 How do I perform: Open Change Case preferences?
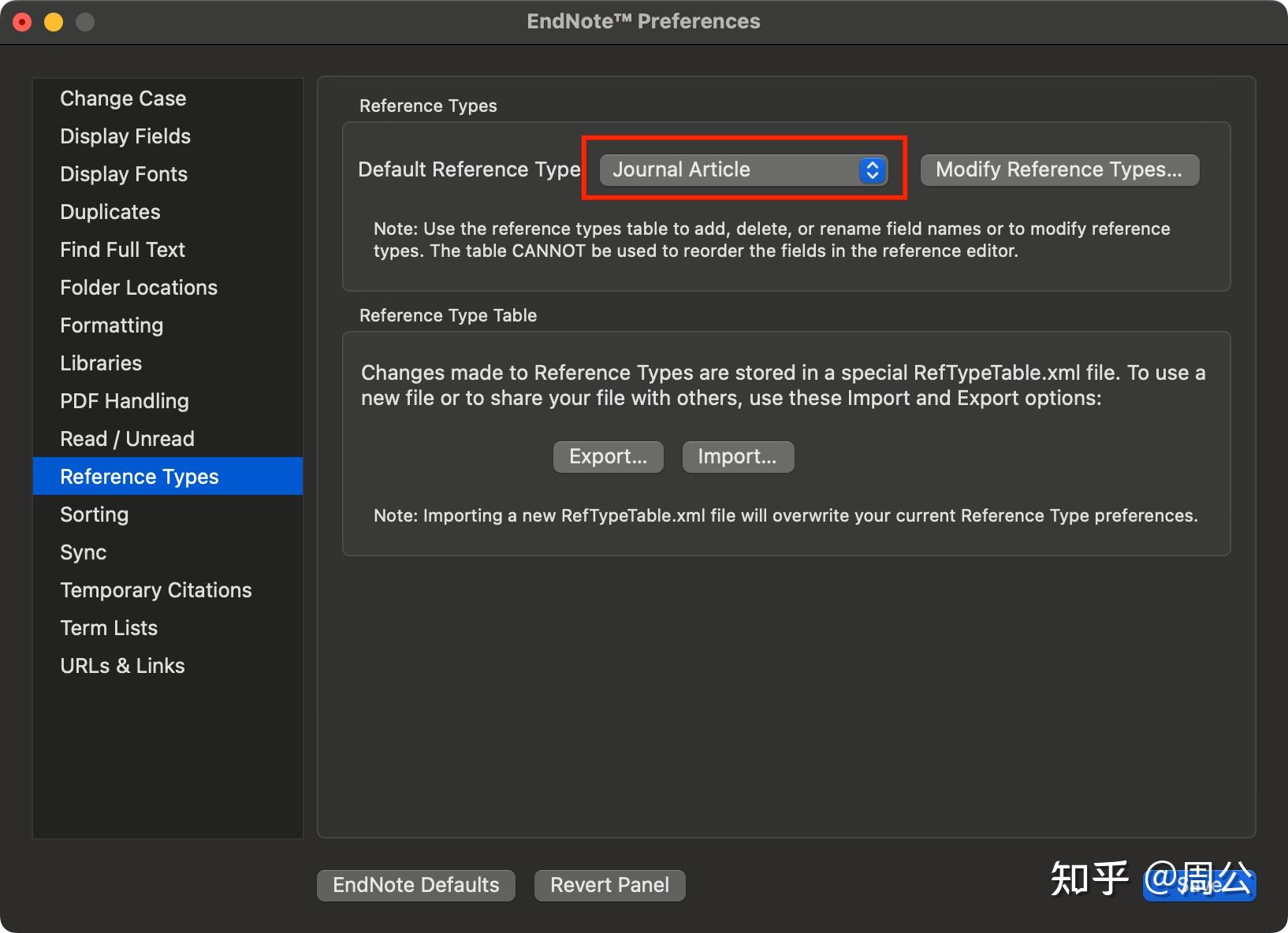[123, 98]
